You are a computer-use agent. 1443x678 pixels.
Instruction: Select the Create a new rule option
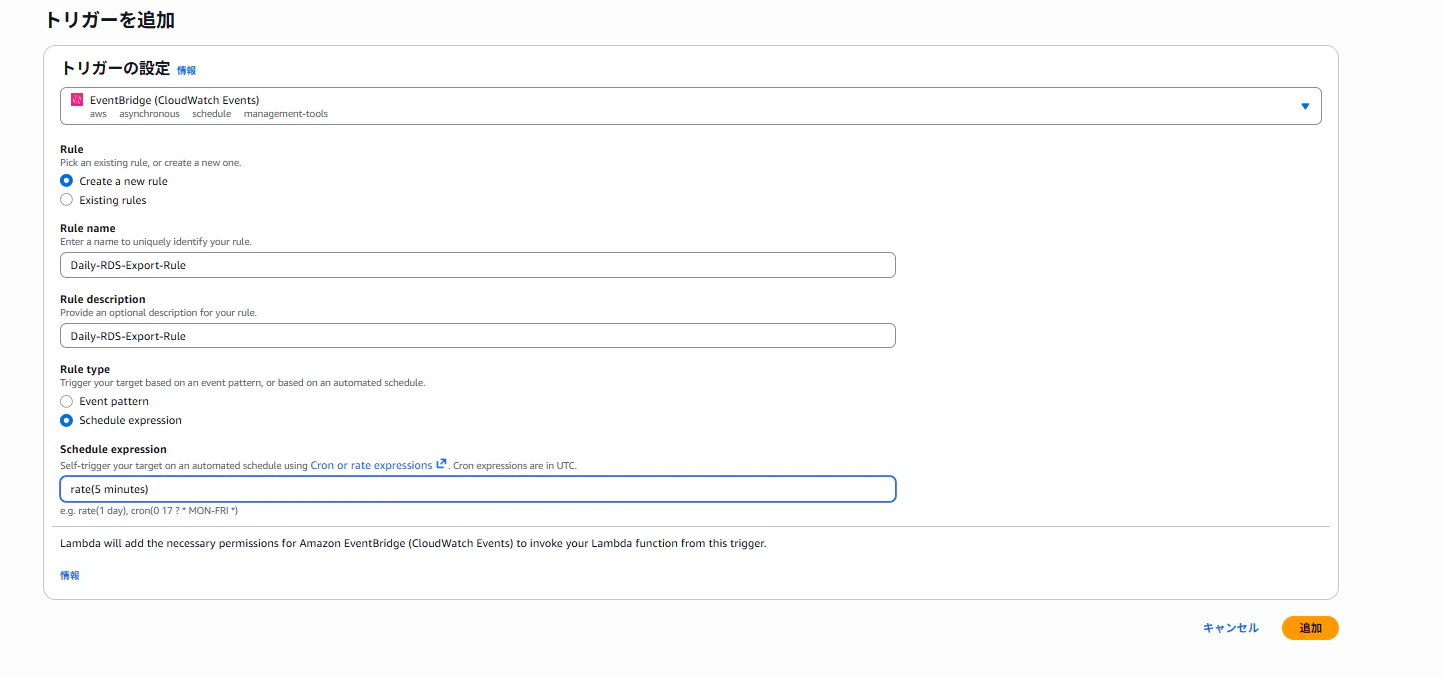tap(67, 181)
